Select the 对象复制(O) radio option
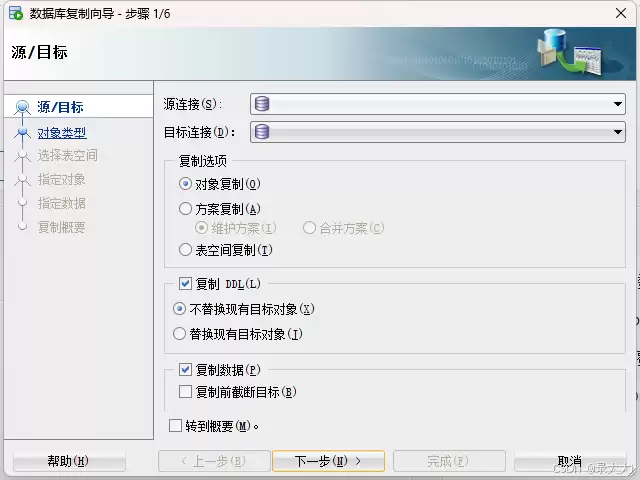The height and width of the screenshot is (480, 640). click(185, 184)
